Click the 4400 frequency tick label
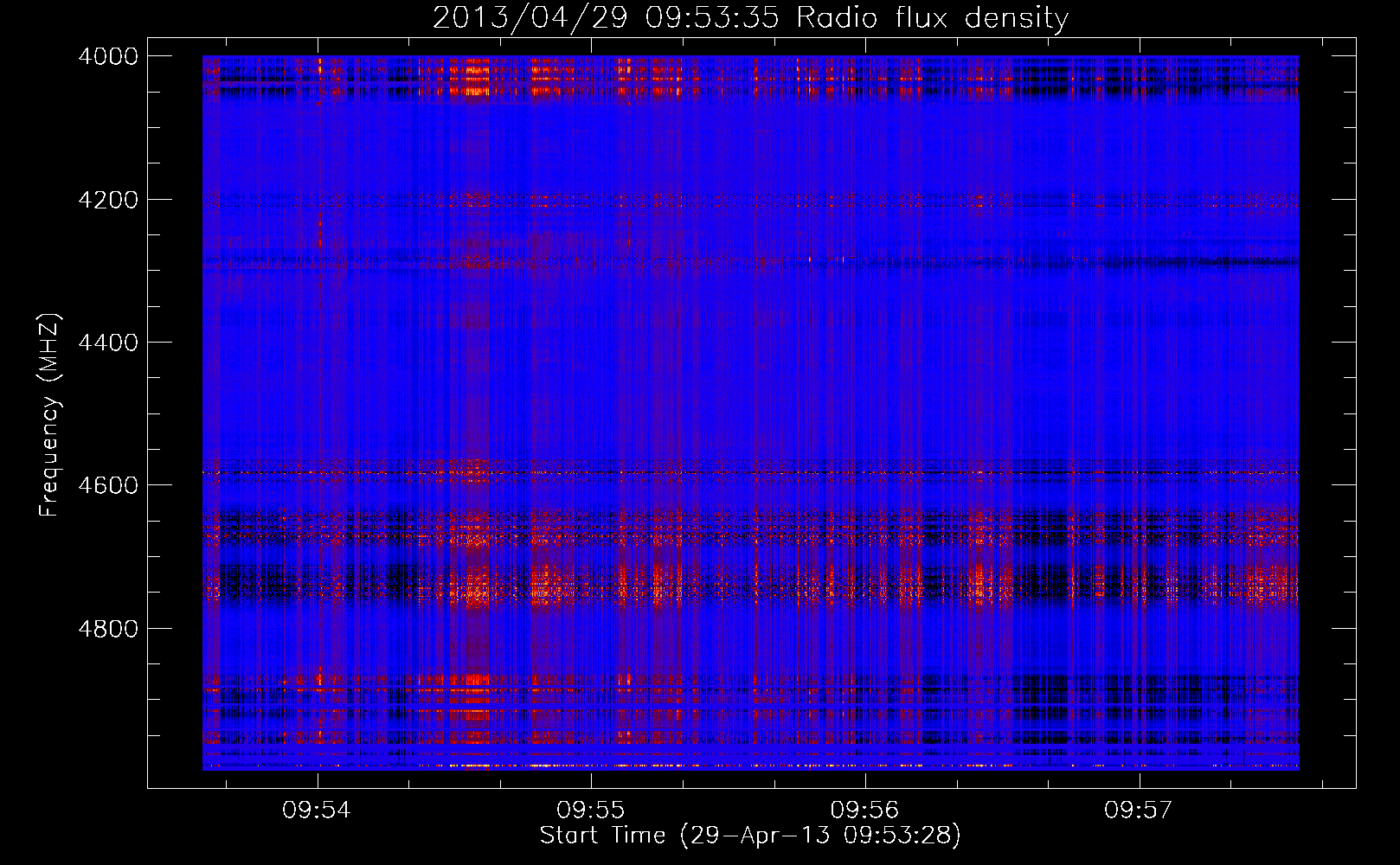This screenshot has height=865, width=1400. coord(108,343)
